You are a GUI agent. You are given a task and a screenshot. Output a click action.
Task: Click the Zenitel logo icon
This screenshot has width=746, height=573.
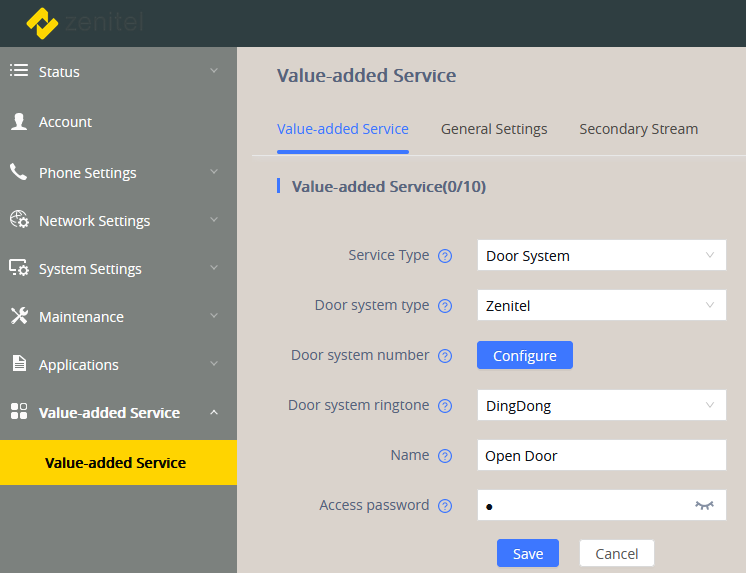(42, 22)
